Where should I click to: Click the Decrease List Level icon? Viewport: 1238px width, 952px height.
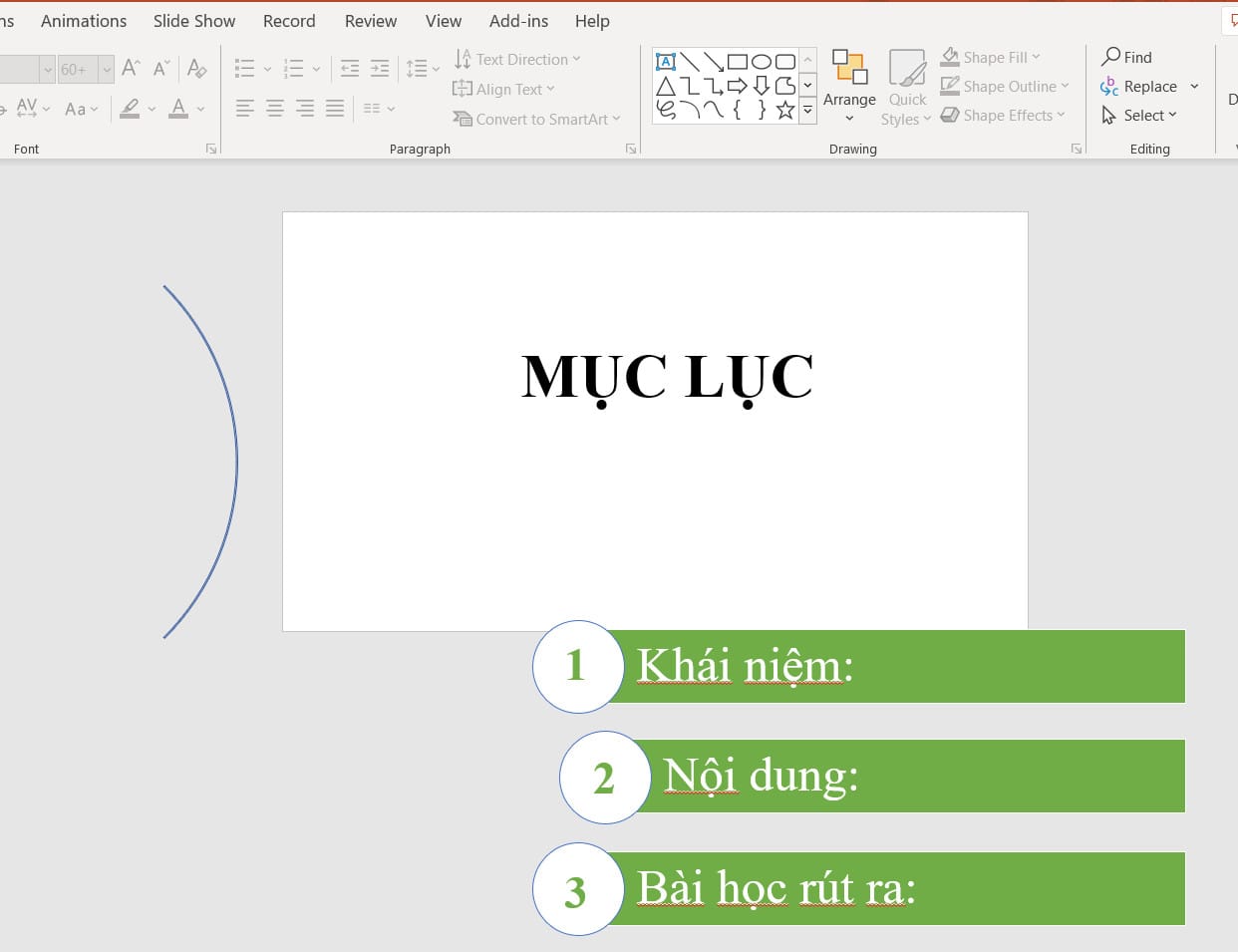(x=350, y=69)
